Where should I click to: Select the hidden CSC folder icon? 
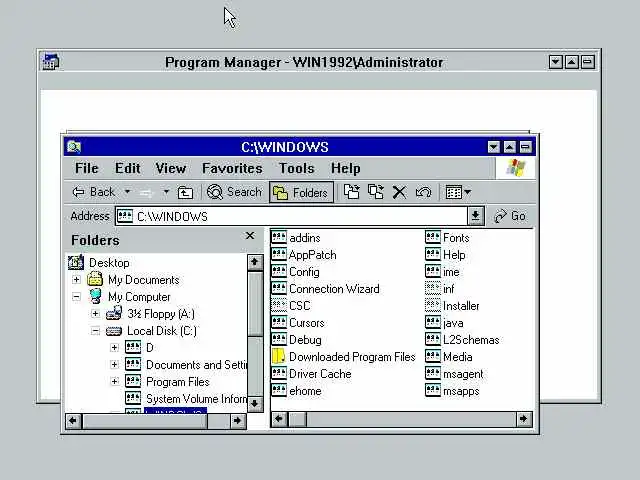pos(279,305)
